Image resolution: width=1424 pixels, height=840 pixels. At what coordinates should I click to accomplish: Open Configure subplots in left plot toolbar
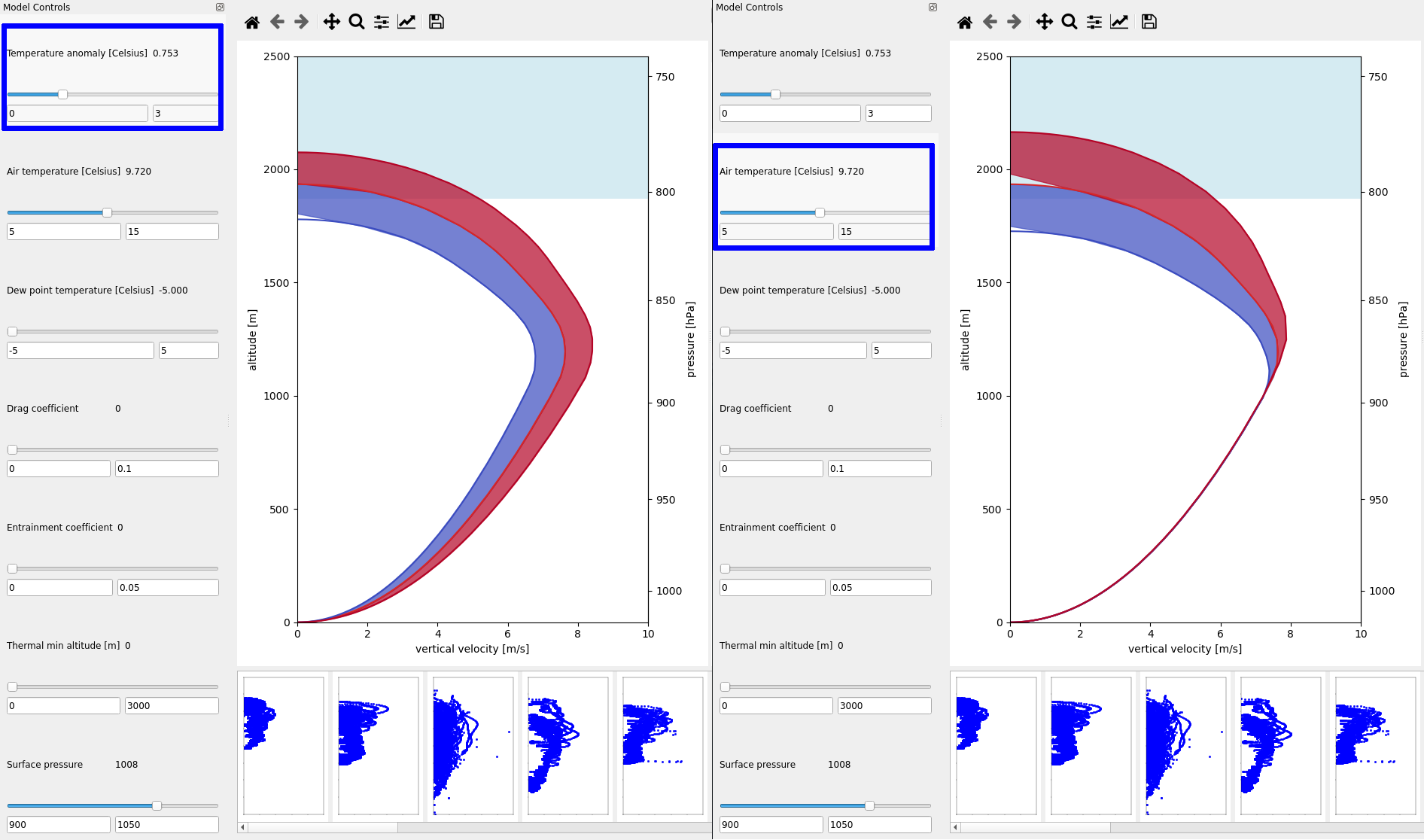382,22
